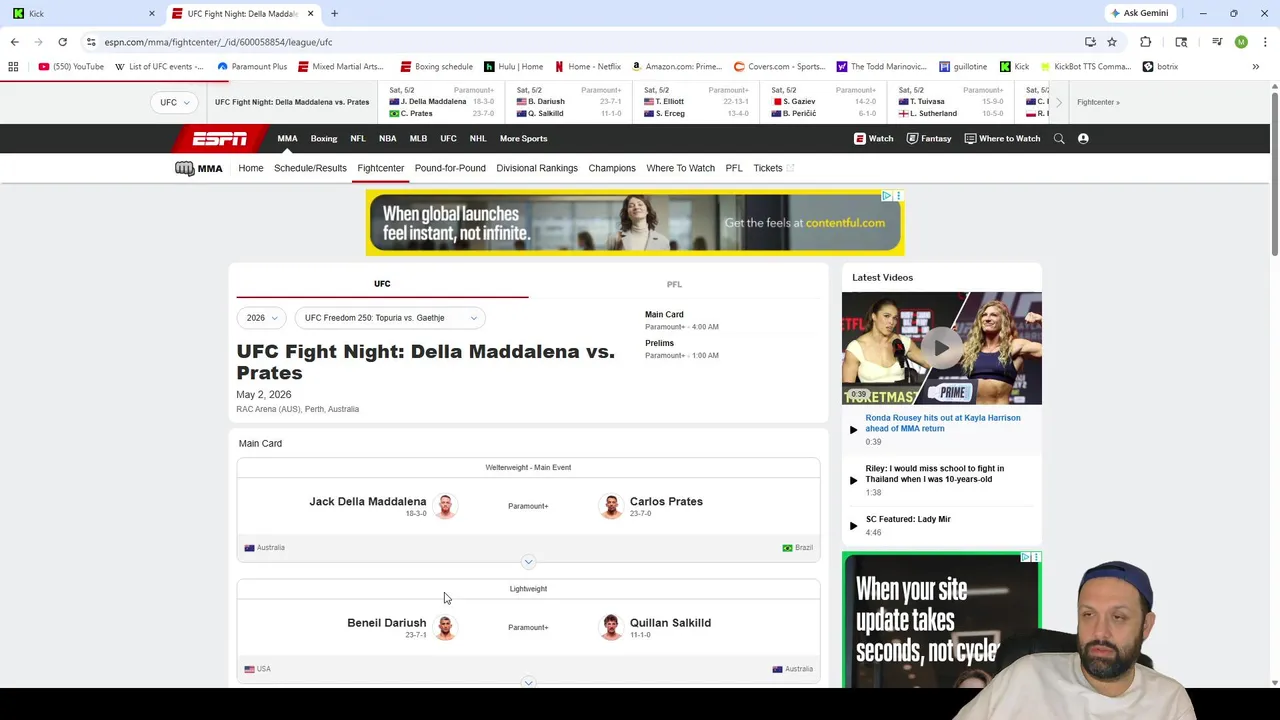Open the Tickets external link

point(773,168)
